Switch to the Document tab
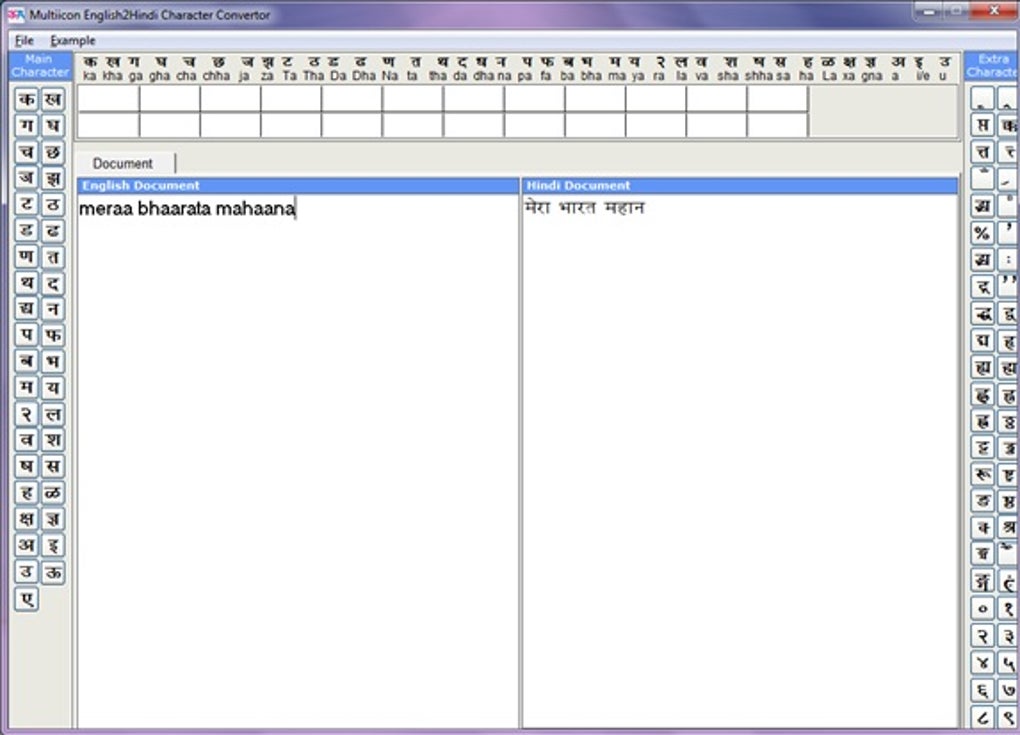This screenshot has height=735, width=1020. 123,163
